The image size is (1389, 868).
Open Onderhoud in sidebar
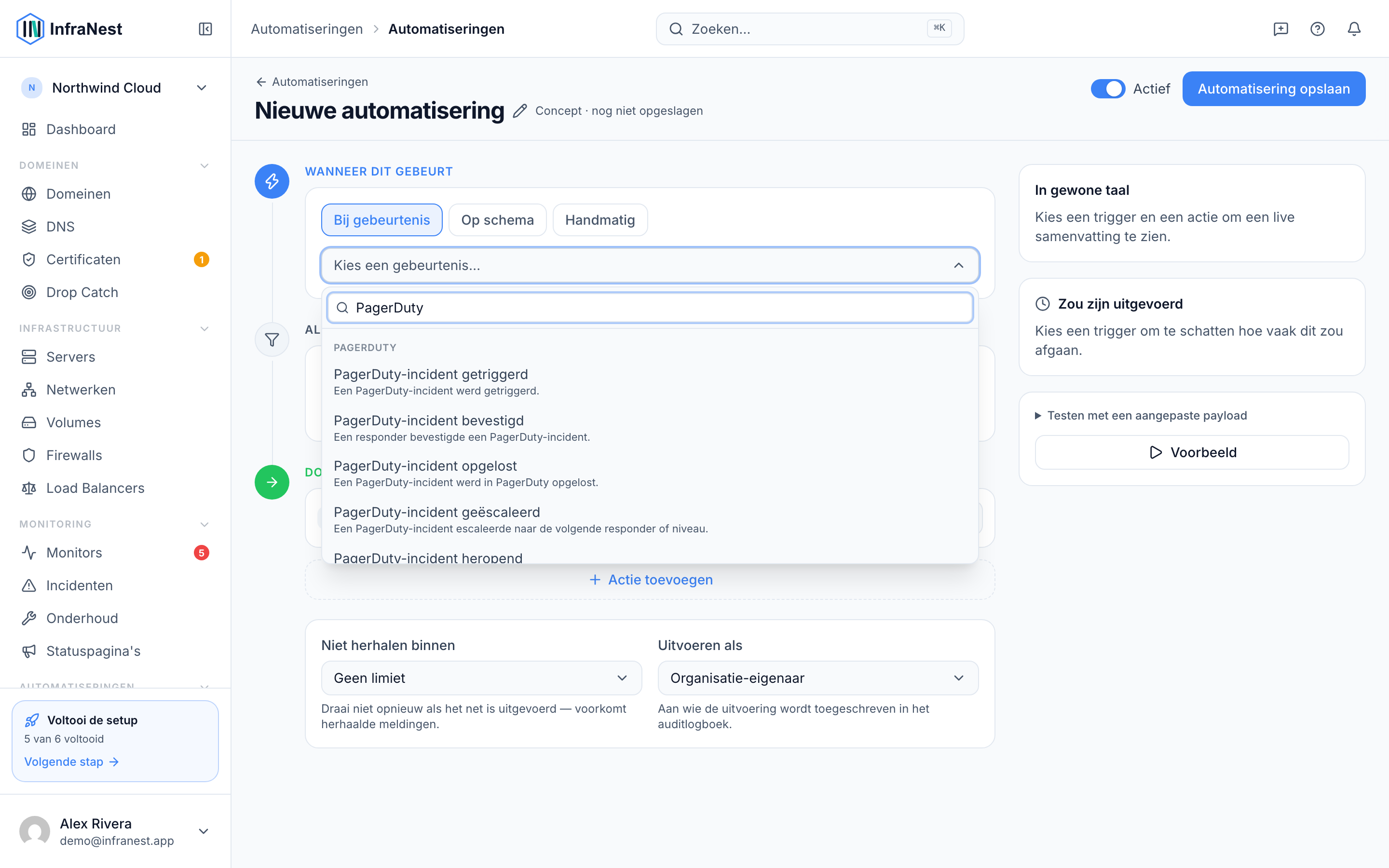pyautogui.click(x=115, y=618)
